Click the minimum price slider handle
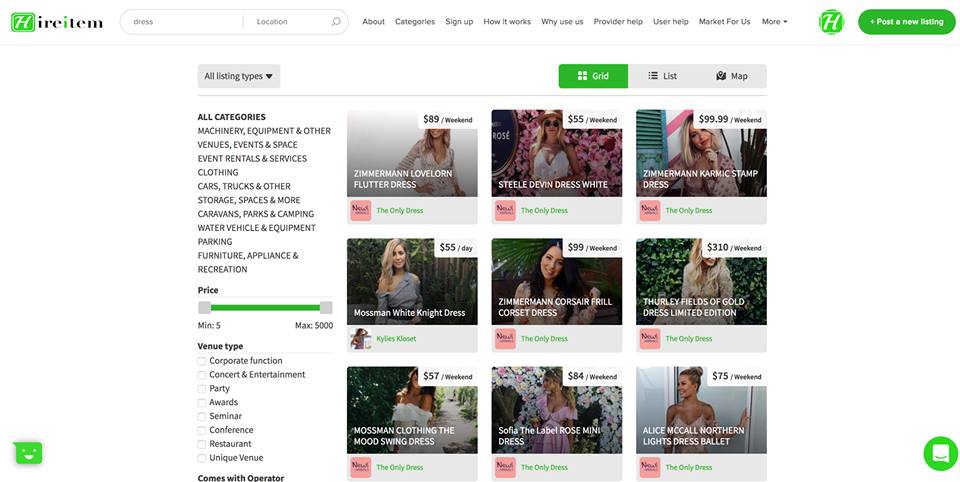Viewport: 960px width, 482px height. pyautogui.click(x=204, y=307)
